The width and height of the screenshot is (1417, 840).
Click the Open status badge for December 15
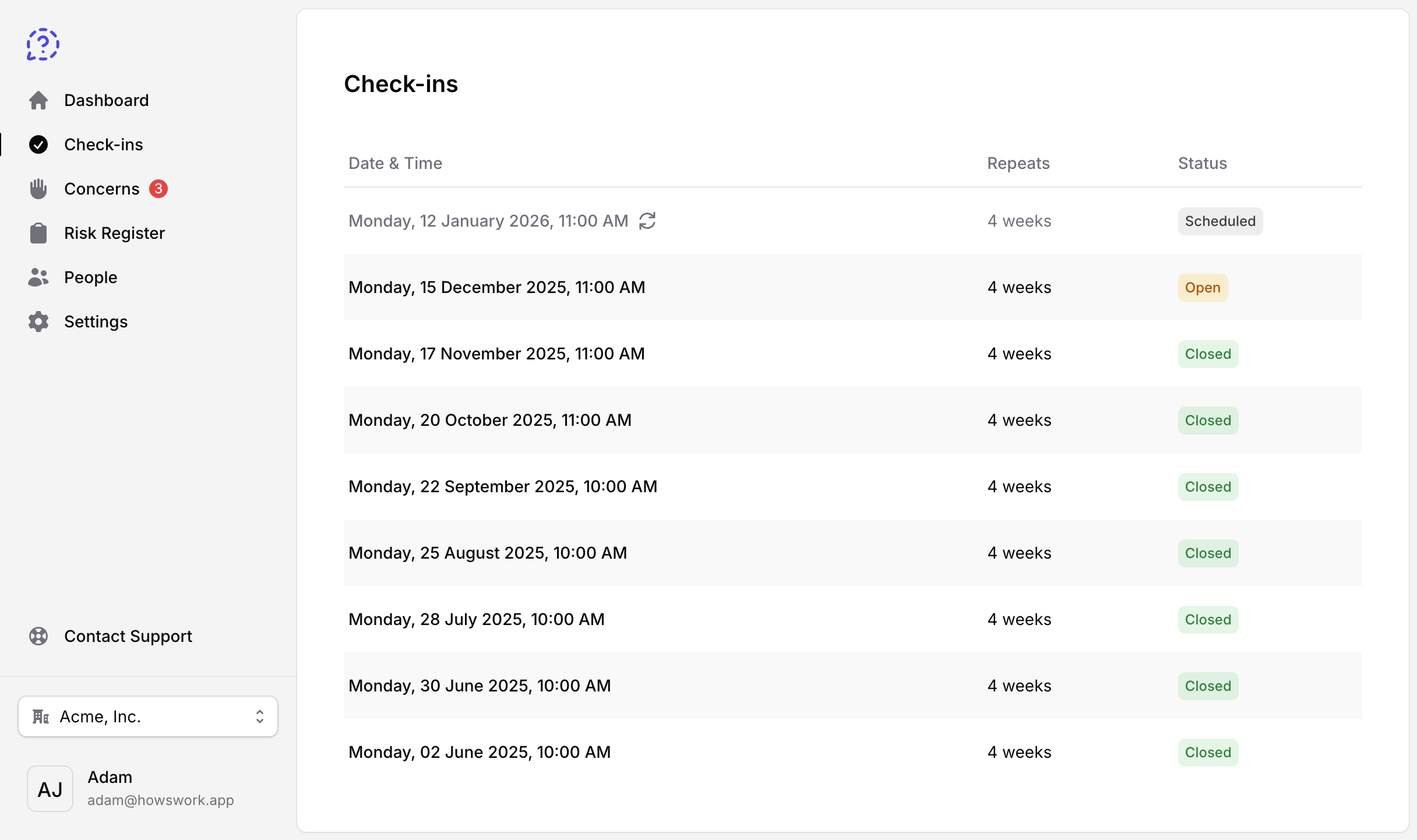(x=1203, y=287)
